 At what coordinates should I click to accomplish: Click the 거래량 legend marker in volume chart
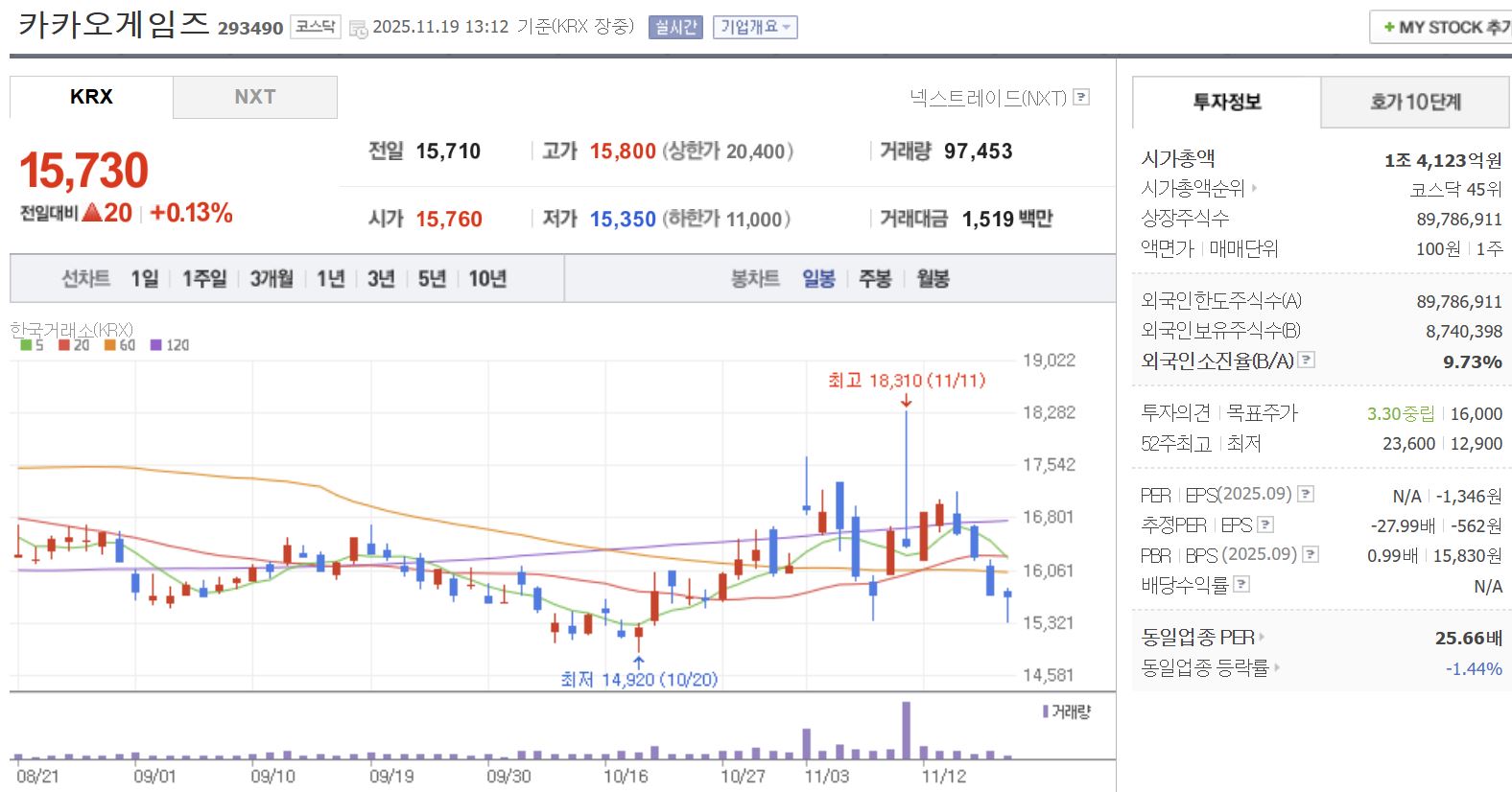point(1045,711)
